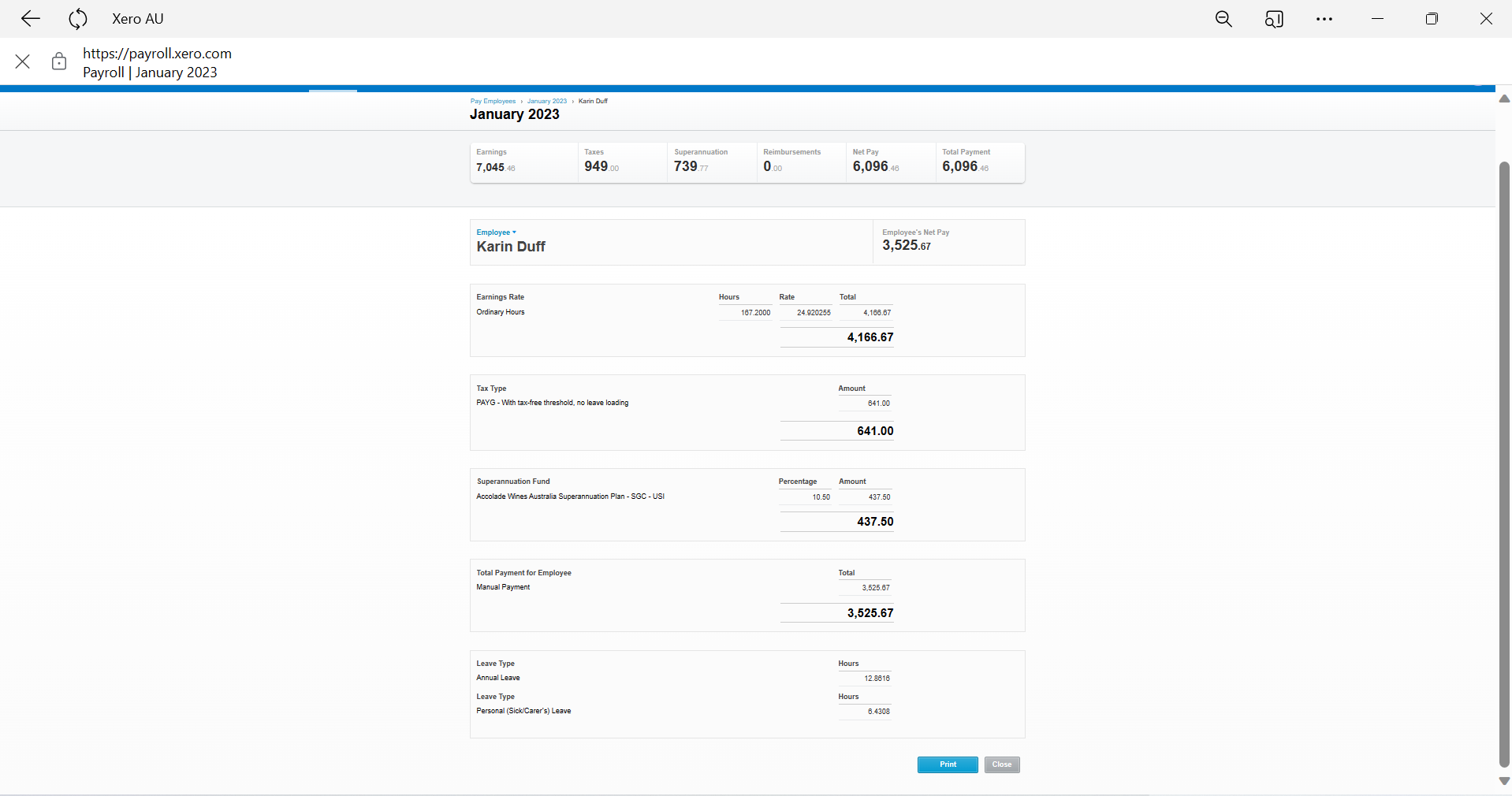Click the browser back arrow icon
The height and width of the screenshot is (796, 1512).
pyautogui.click(x=31, y=19)
